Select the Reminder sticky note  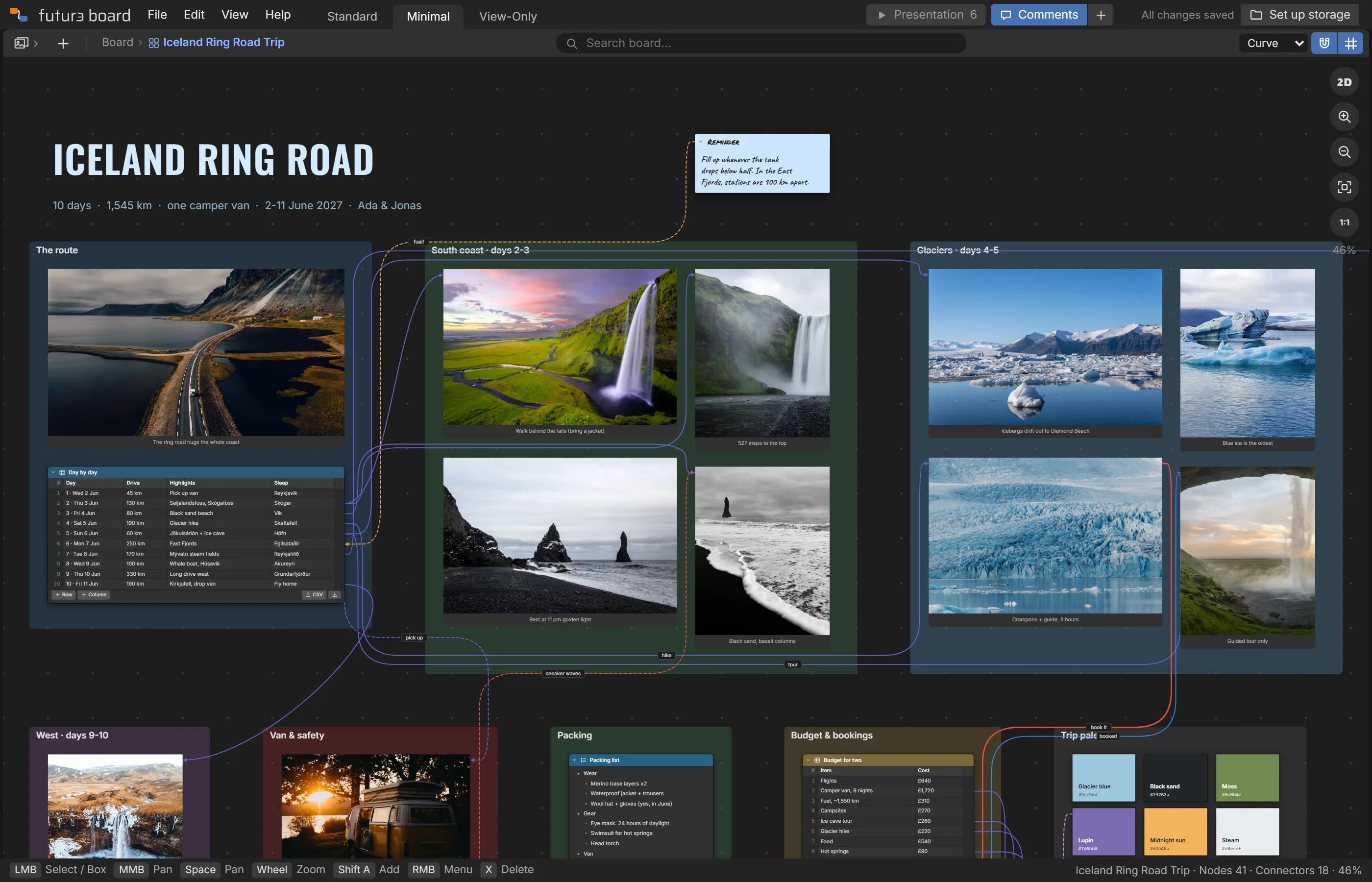[761, 164]
